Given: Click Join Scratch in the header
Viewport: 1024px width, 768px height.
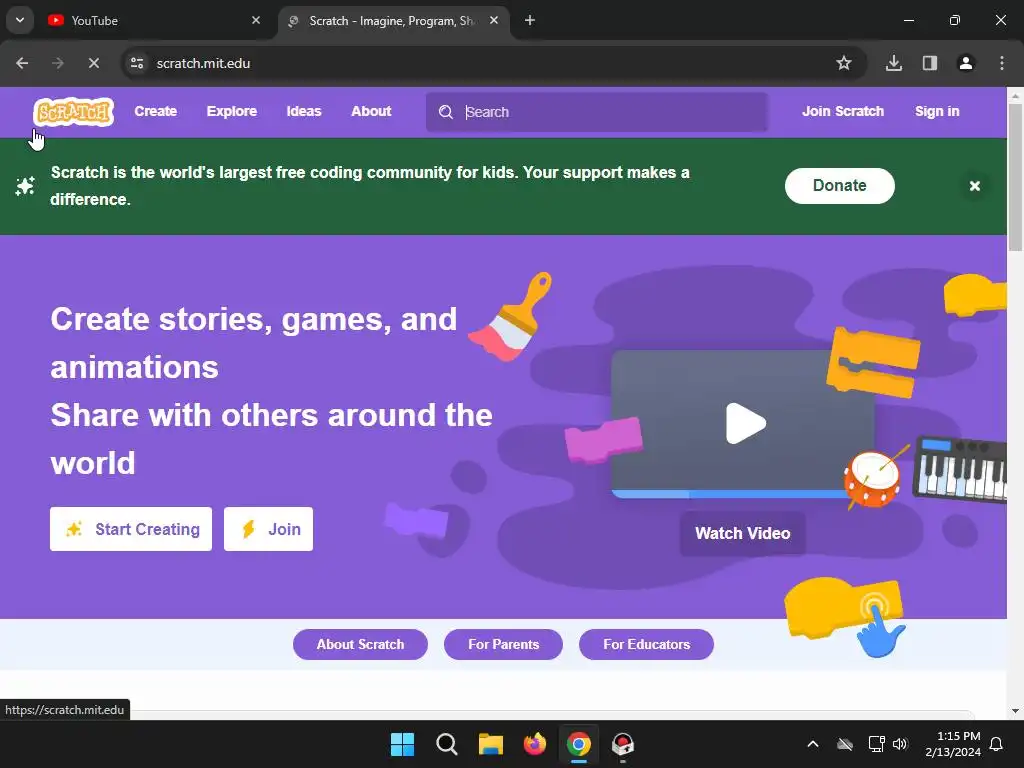Looking at the screenshot, I should [x=842, y=112].
